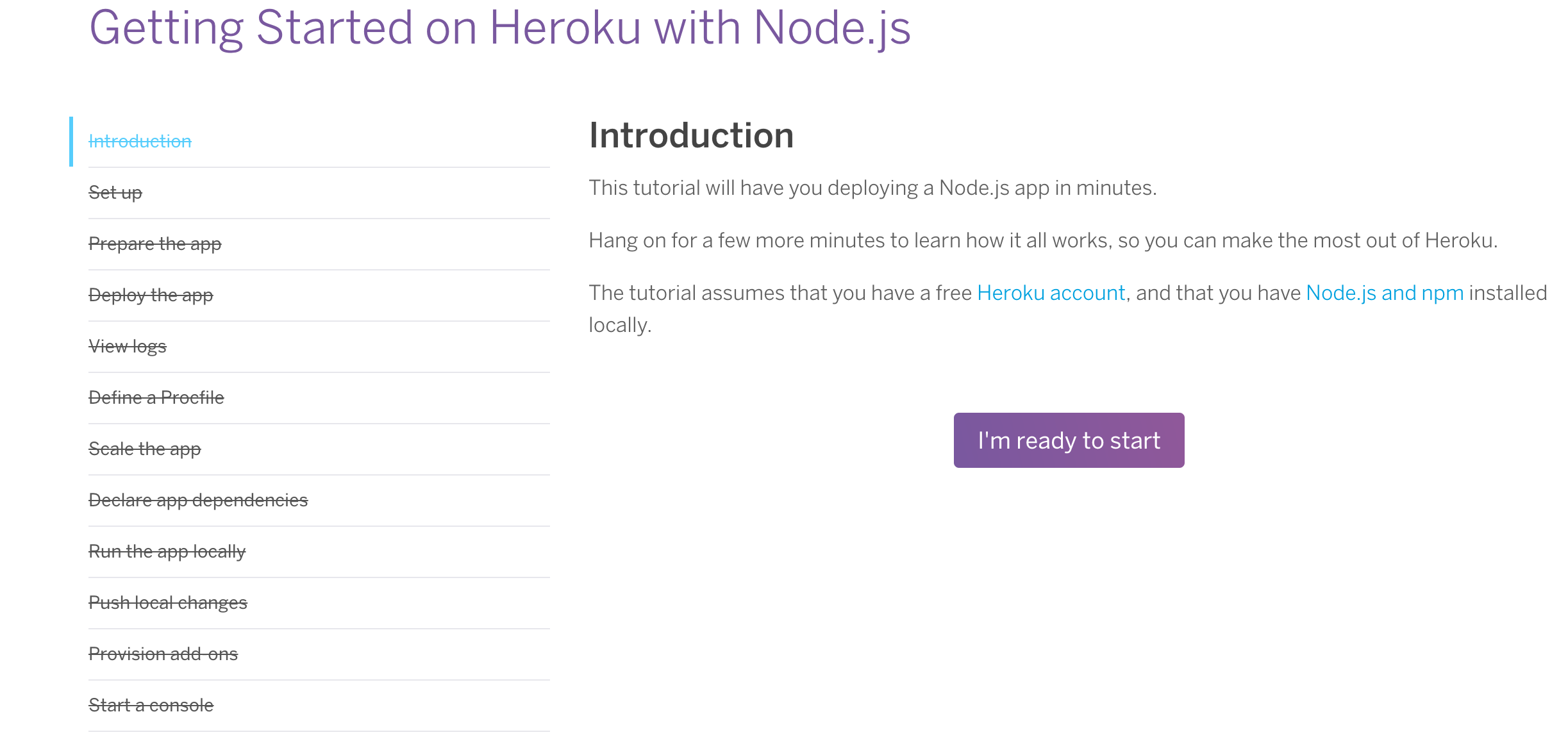Go to Run the app locally
This screenshot has height=746, width=1568.
tap(167, 551)
